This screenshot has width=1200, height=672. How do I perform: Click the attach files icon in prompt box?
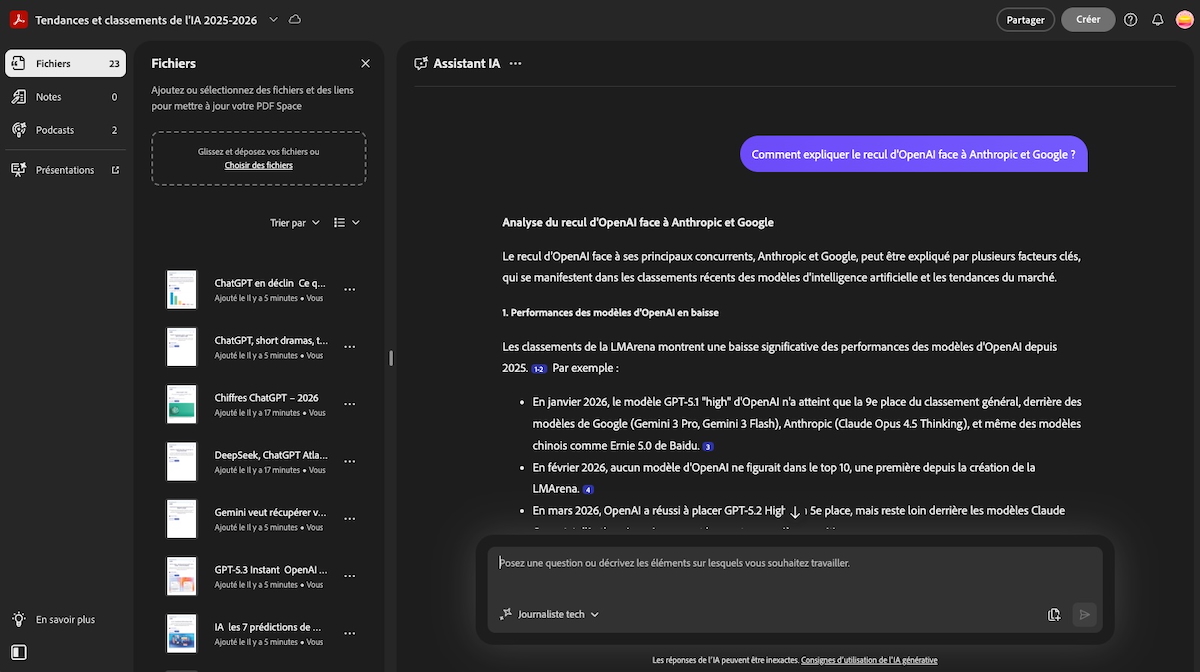coord(1054,615)
